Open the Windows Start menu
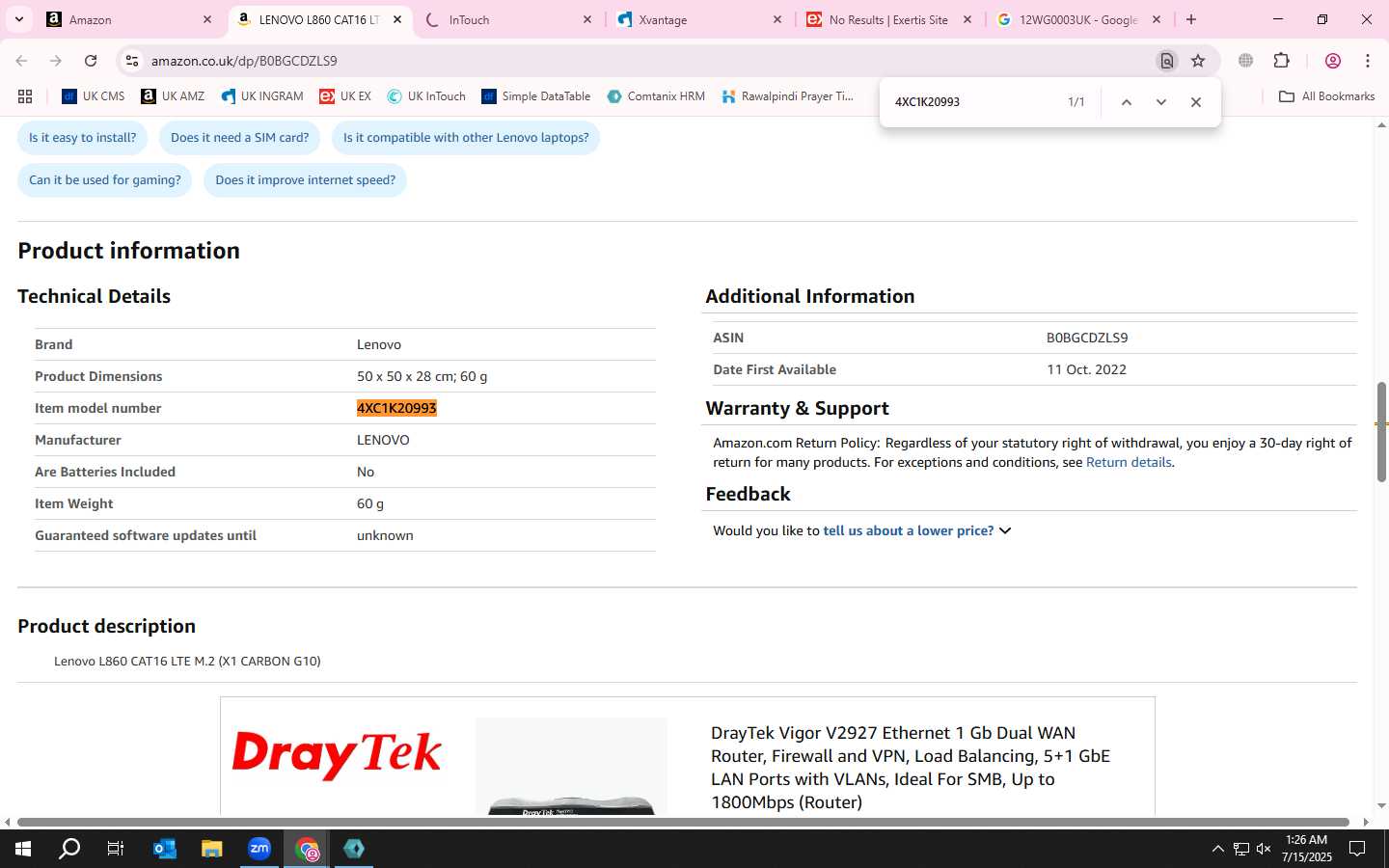Screen dimensions: 1389x868 (x=23, y=849)
